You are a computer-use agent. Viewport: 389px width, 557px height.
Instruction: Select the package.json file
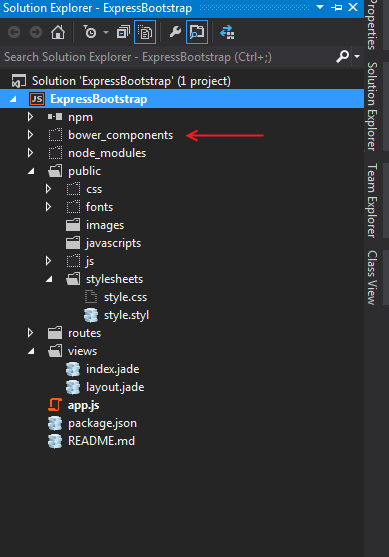coord(102,423)
